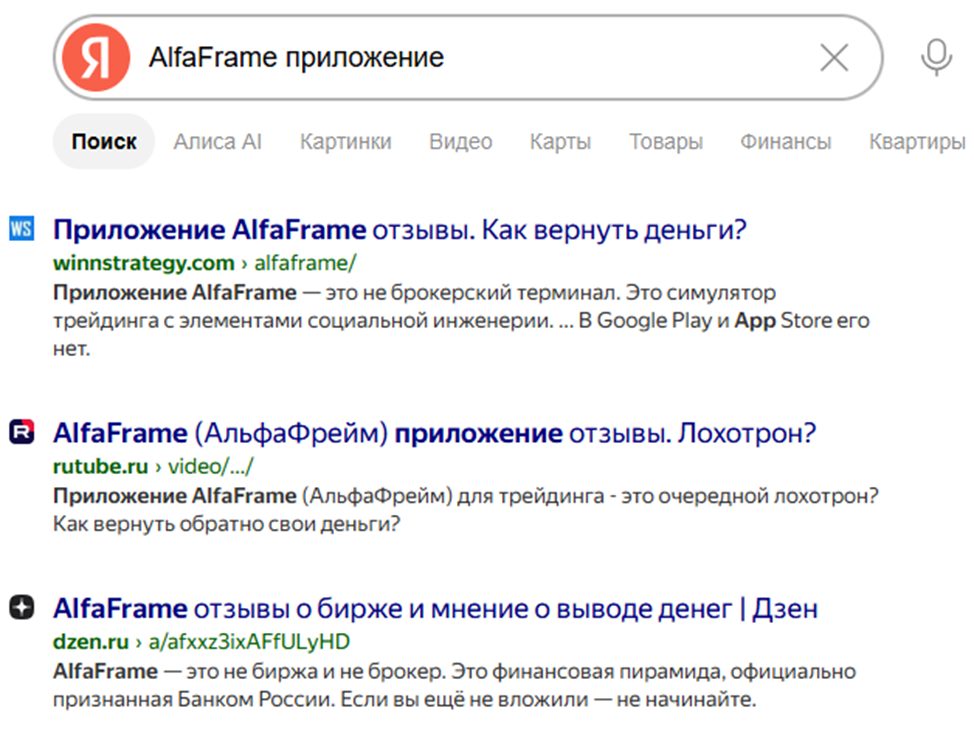Click snippet text 'признанная Банком России'
This screenshot has width=974, height=739.
pyautogui.click(x=194, y=699)
